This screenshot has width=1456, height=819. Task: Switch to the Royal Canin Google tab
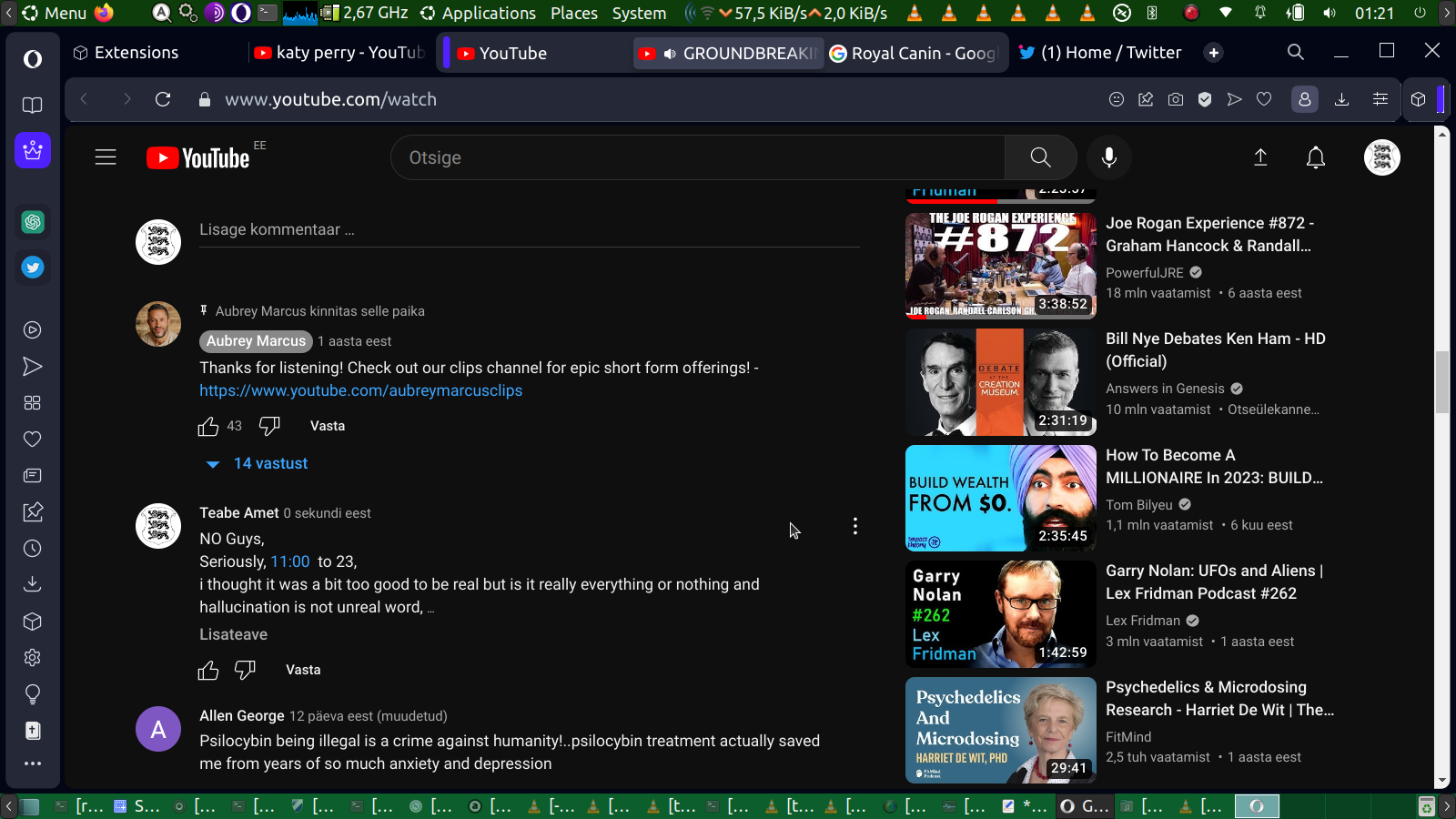(x=915, y=53)
